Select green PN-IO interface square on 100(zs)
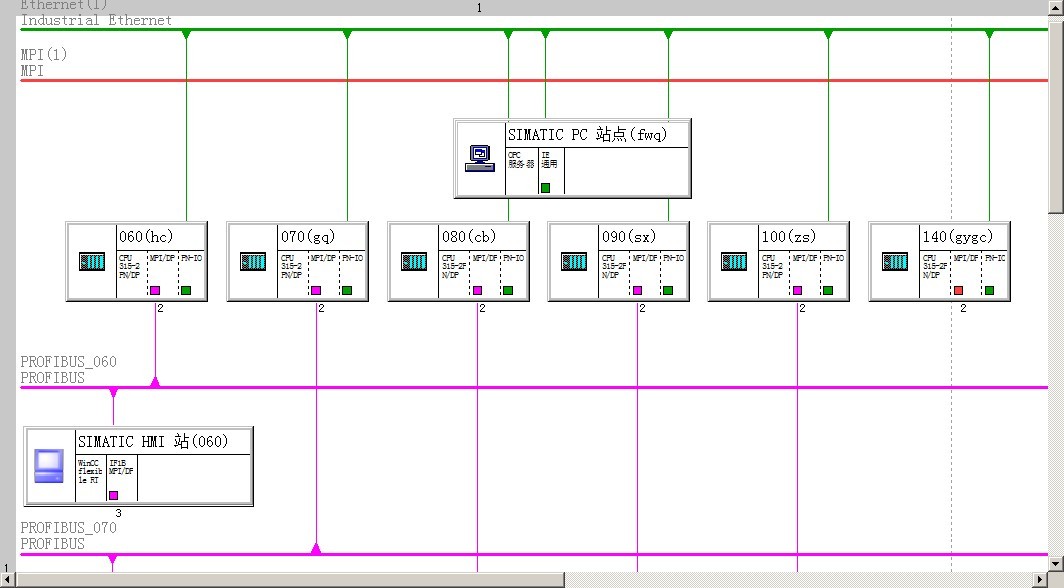 click(x=828, y=290)
